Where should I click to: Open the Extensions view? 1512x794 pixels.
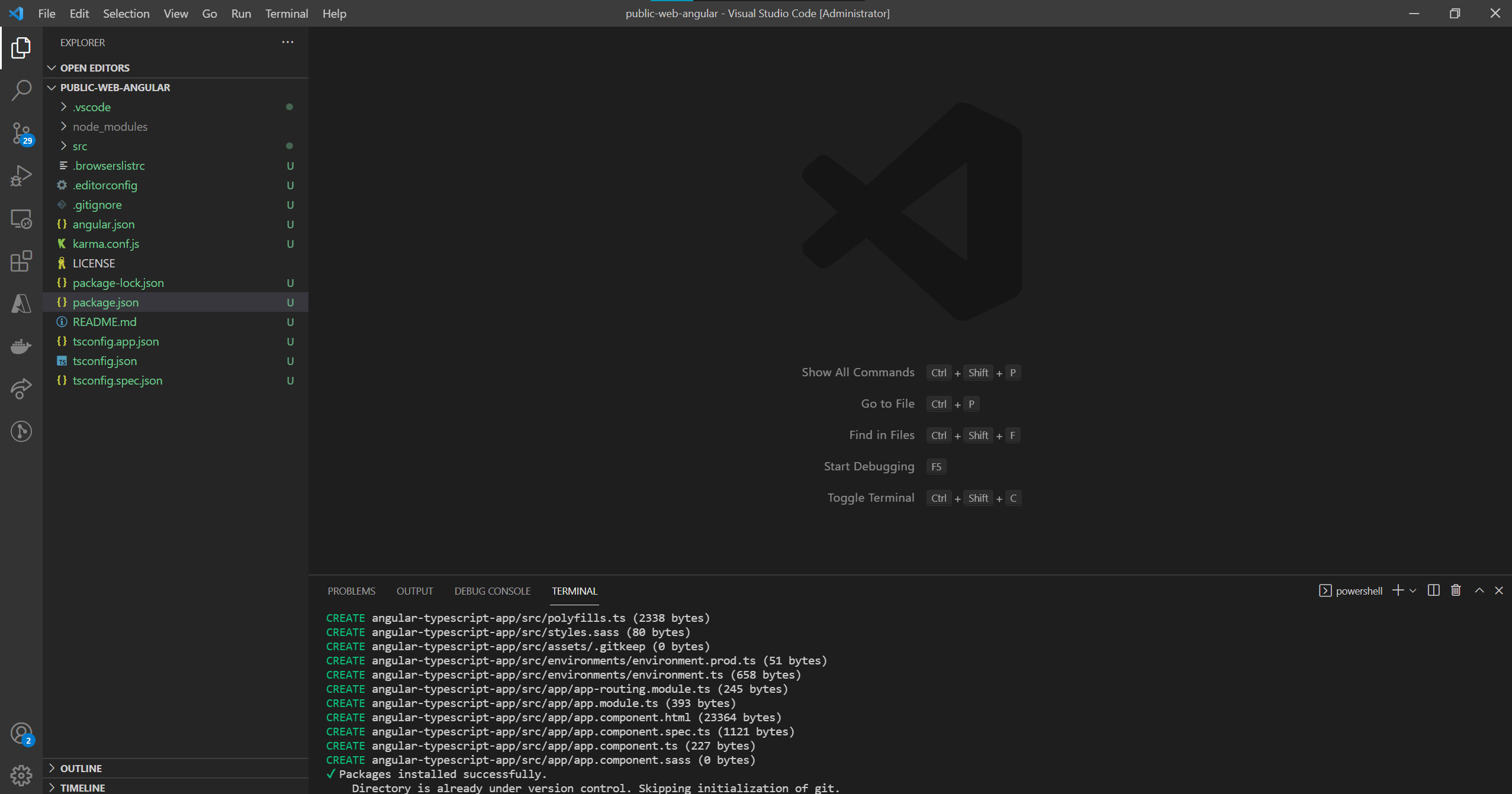click(x=21, y=261)
